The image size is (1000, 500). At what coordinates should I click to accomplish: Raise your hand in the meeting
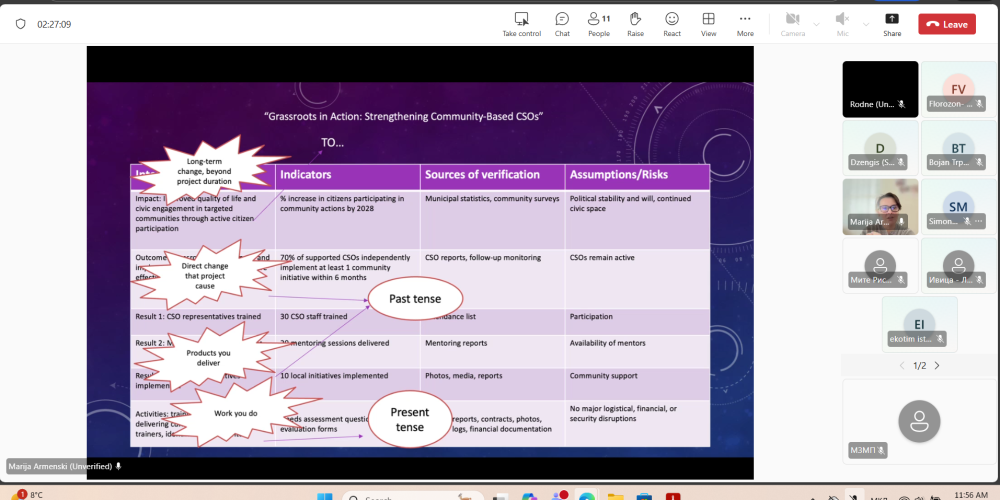click(x=635, y=24)
